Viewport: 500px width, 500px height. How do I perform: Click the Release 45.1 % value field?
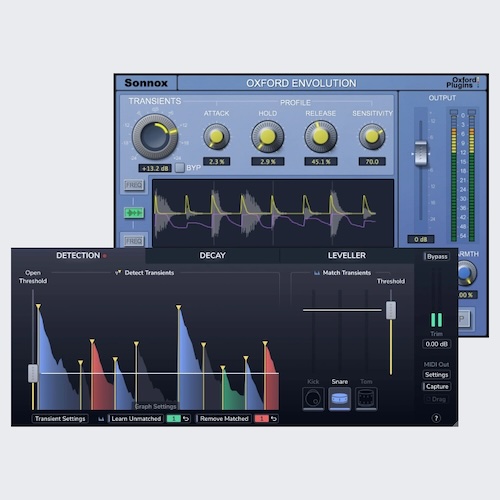point(321,162)
